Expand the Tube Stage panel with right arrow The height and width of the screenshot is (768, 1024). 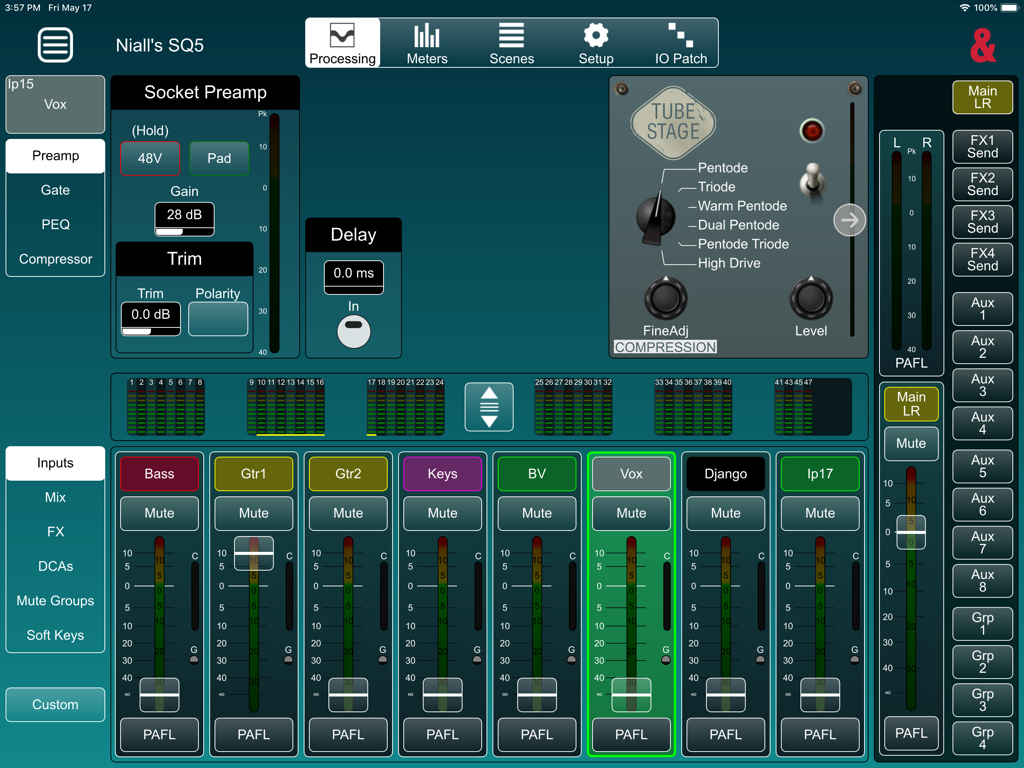849,220
